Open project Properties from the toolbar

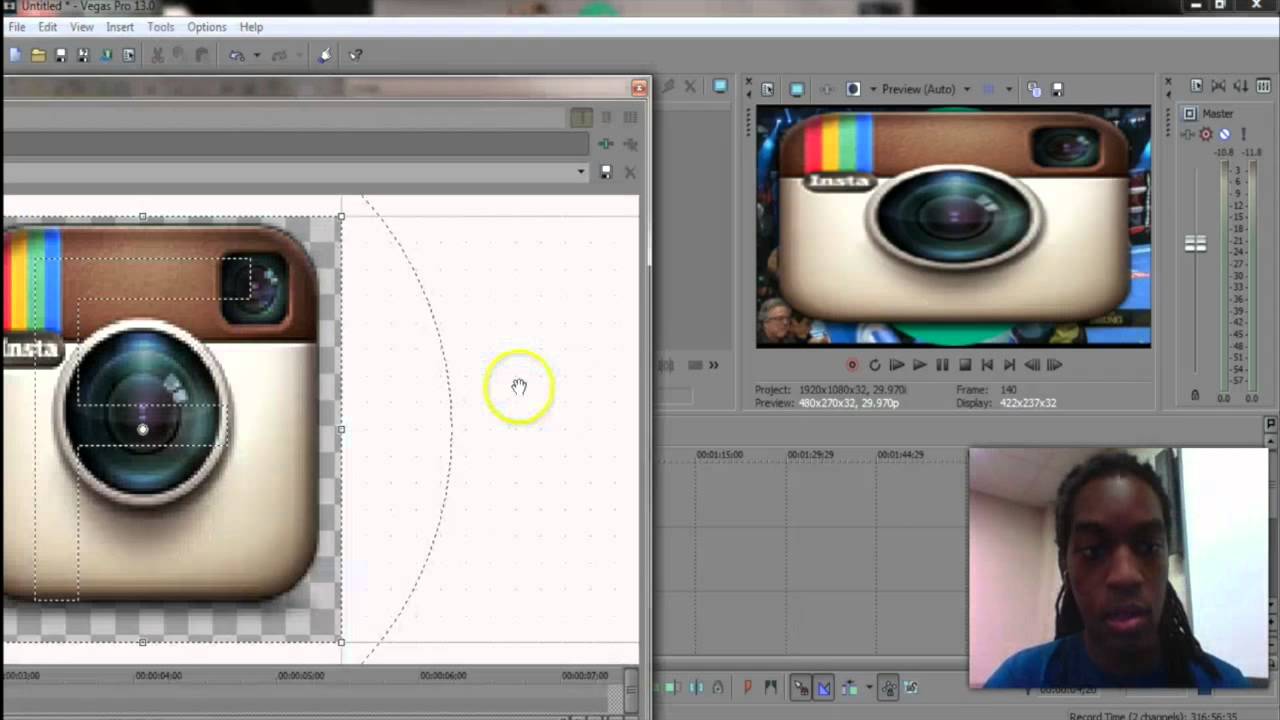[x=129, y=56]
